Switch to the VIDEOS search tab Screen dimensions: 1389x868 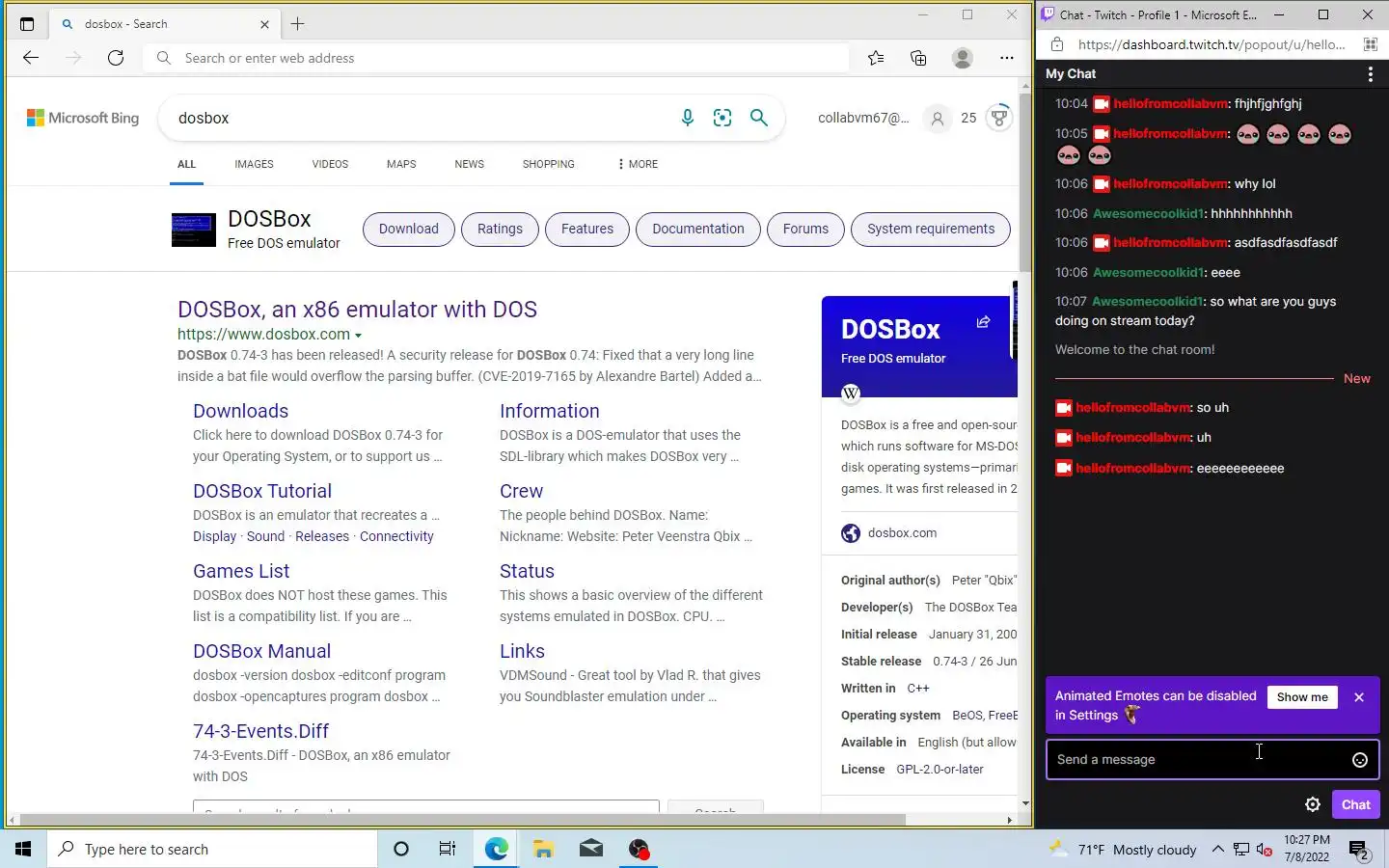330,164
